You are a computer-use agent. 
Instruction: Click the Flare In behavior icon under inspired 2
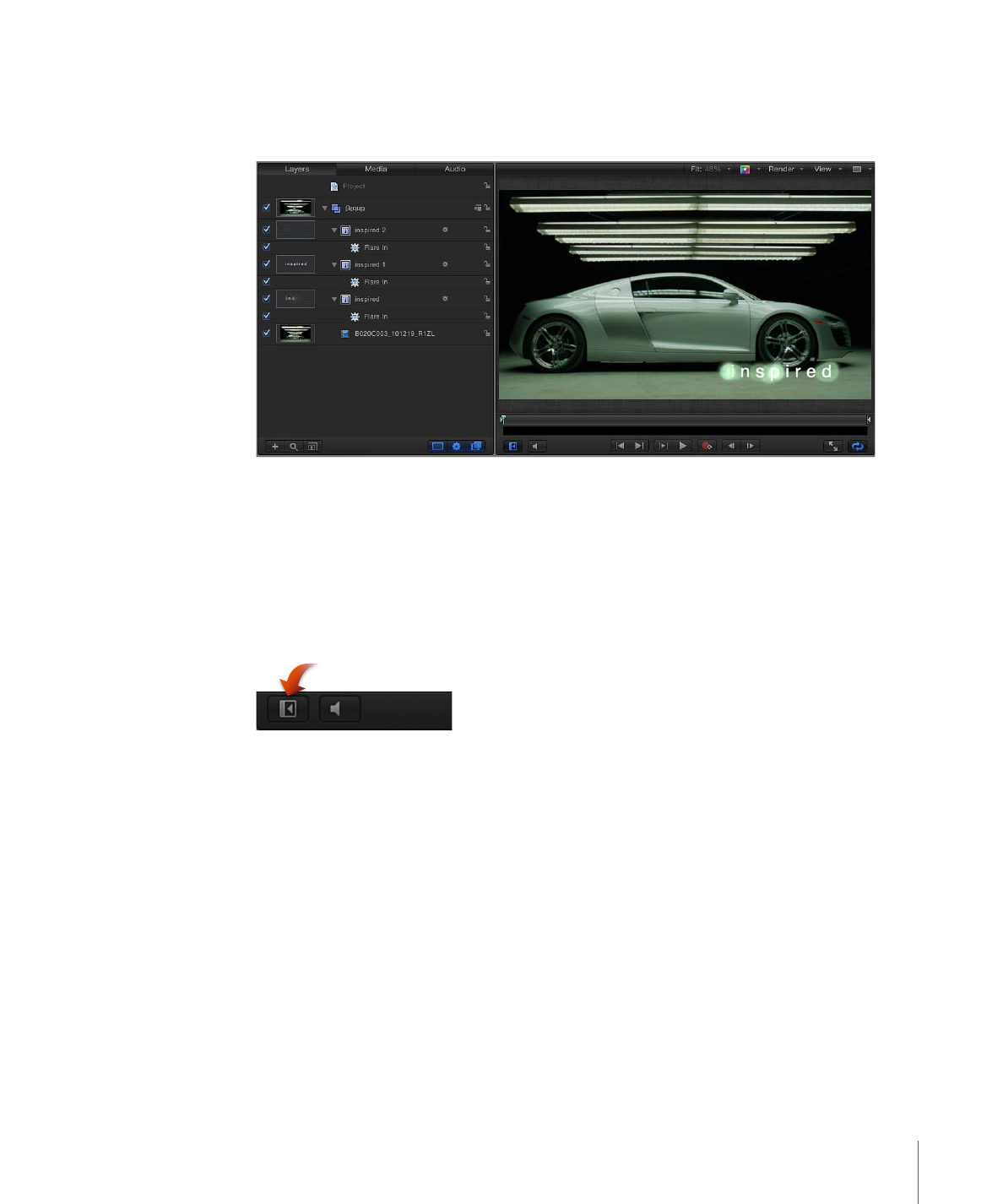click(355, 247)
